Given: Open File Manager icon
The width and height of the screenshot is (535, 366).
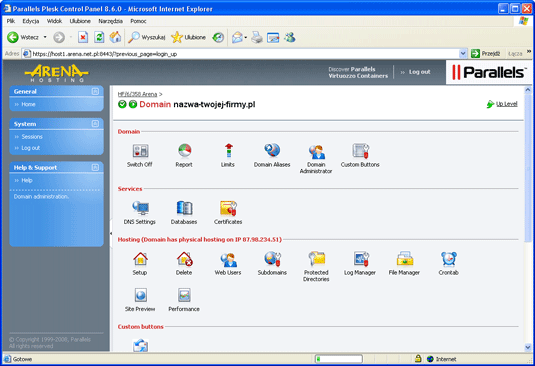Looking at the screenshot, I should (405, 259).
